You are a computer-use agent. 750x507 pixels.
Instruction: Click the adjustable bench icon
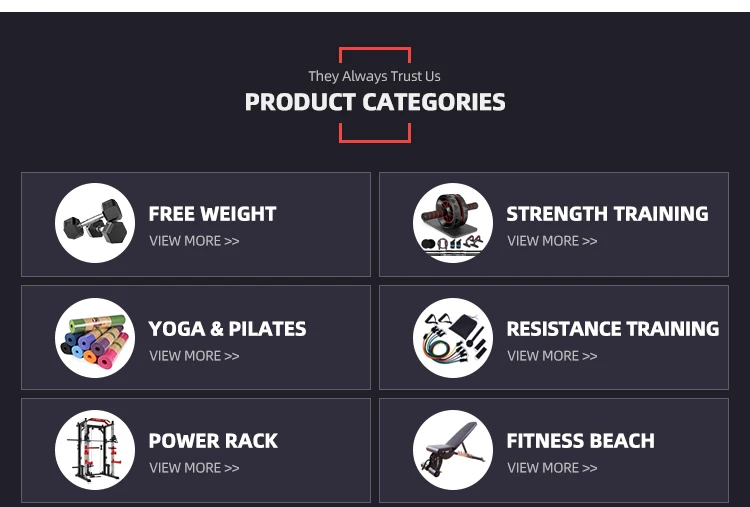[453, 450]
